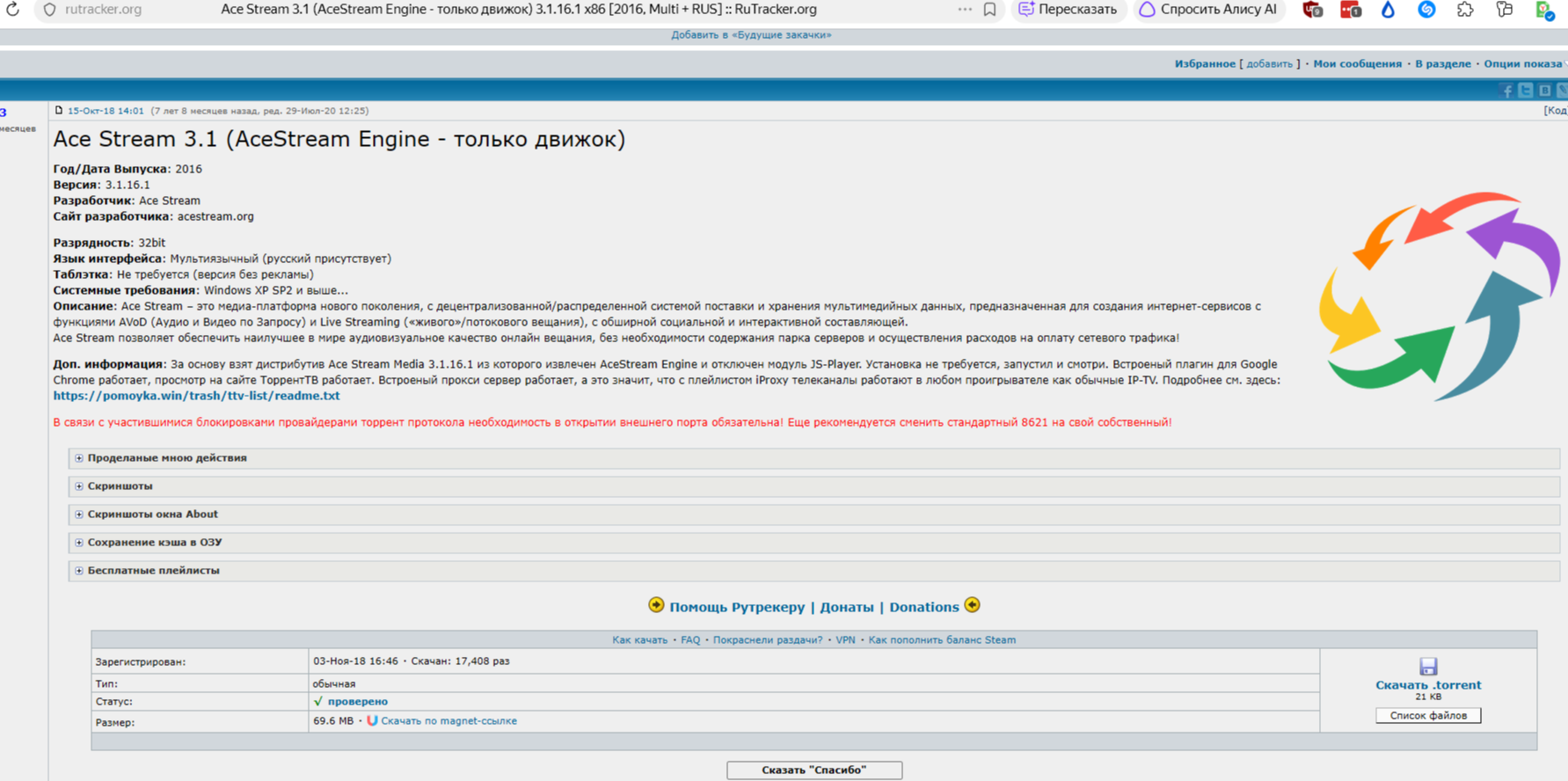
Task: Click the type value обычная
Action: [x=334, y=683]
